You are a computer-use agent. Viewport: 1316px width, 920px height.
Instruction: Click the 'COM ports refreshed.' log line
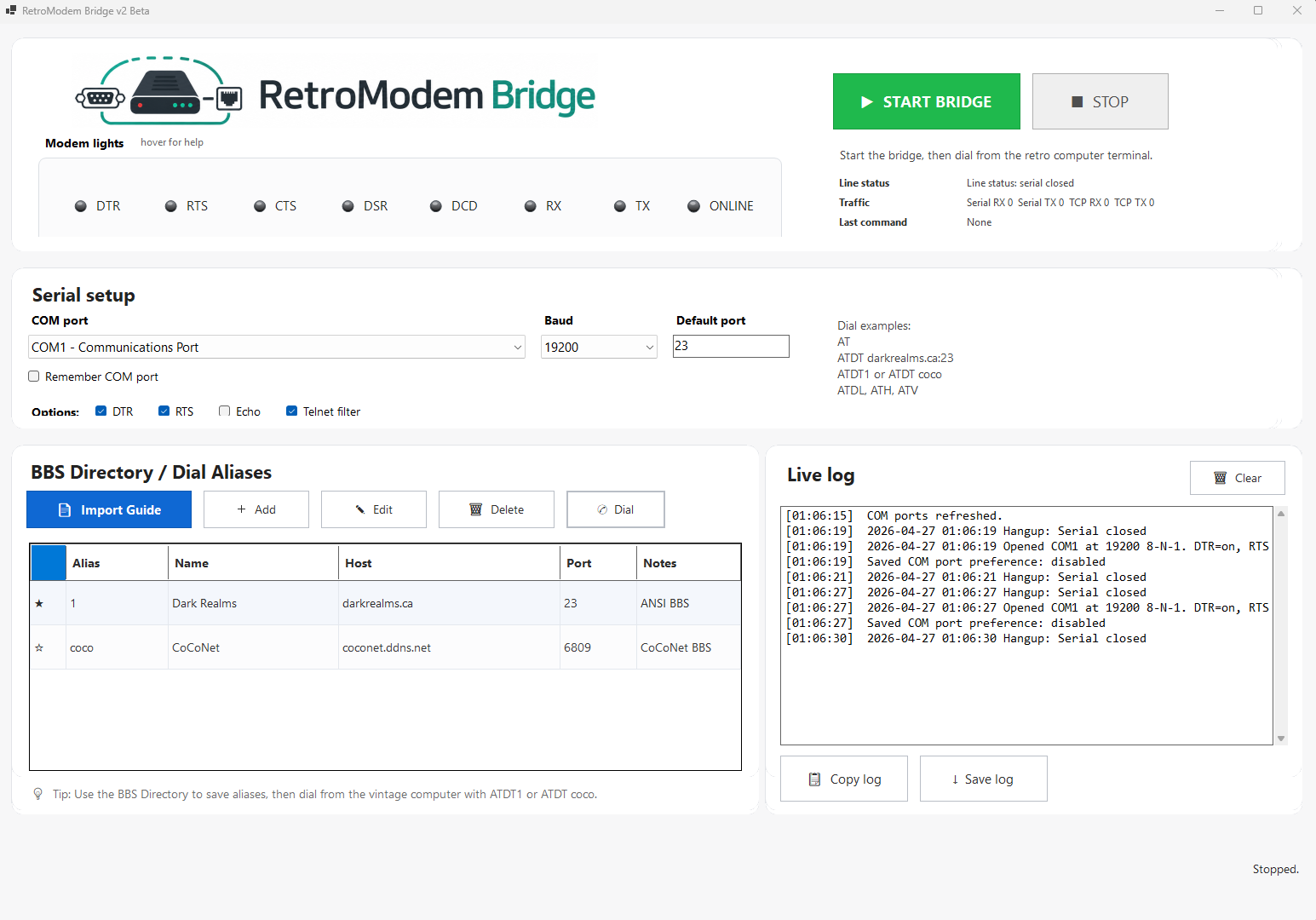click(894, 515)
